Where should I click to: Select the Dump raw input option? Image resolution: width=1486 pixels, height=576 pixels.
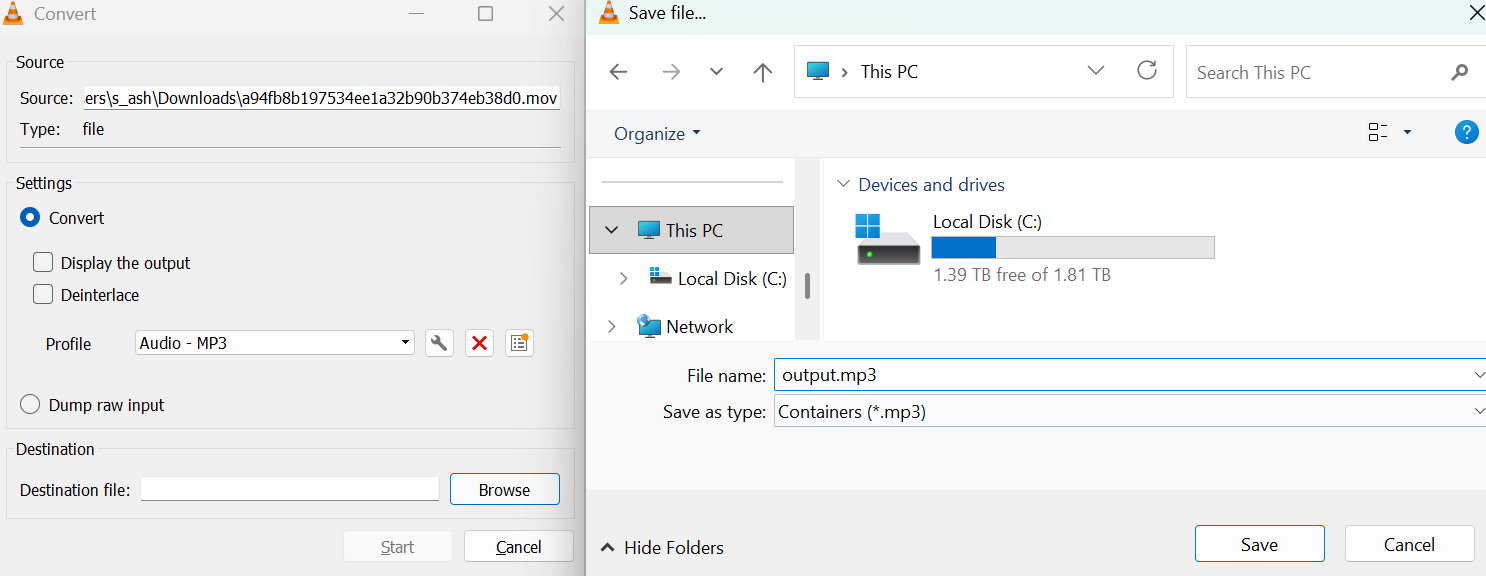(30, 405)
